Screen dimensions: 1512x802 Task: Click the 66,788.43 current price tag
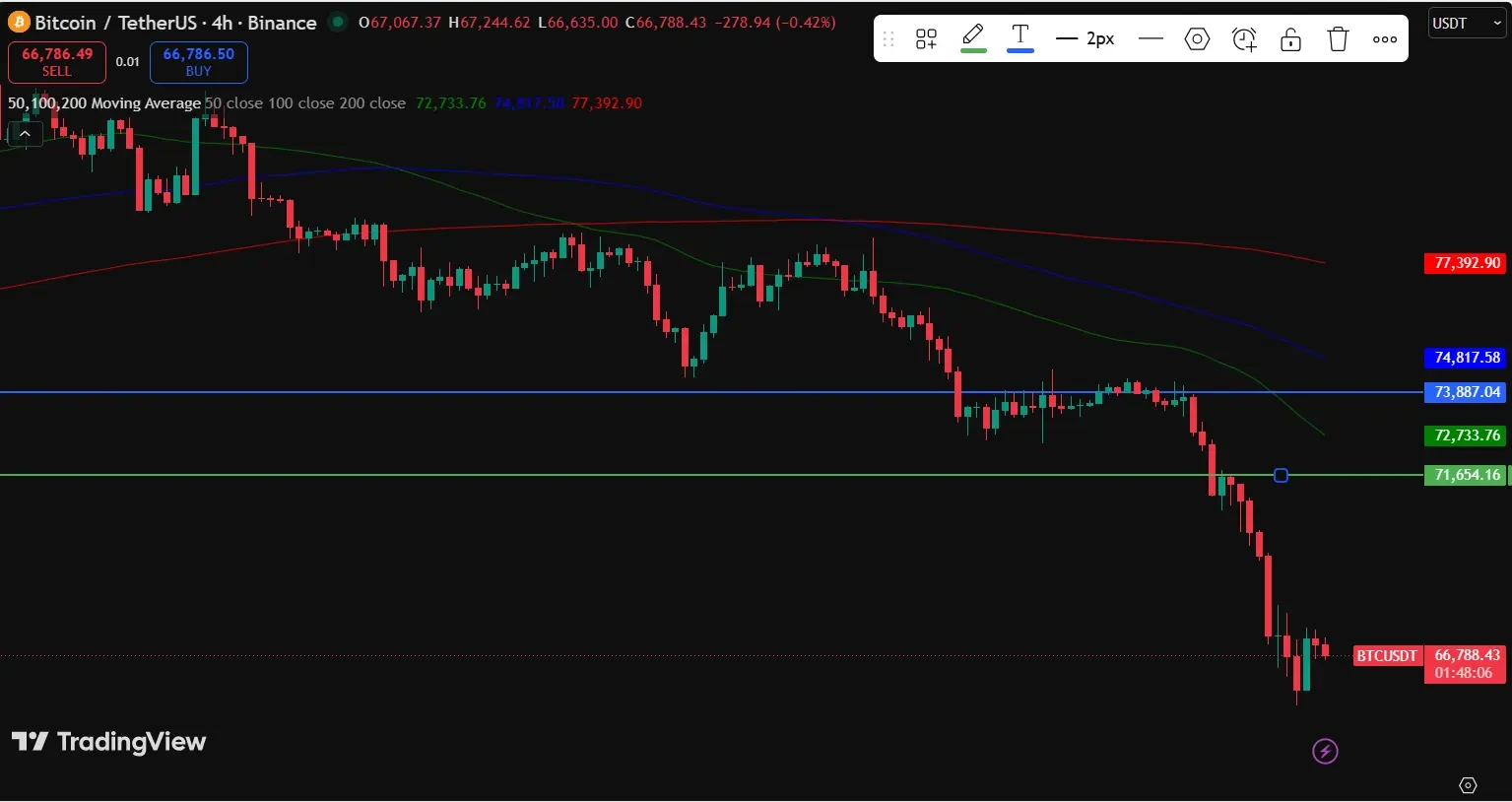[1466, 664]
